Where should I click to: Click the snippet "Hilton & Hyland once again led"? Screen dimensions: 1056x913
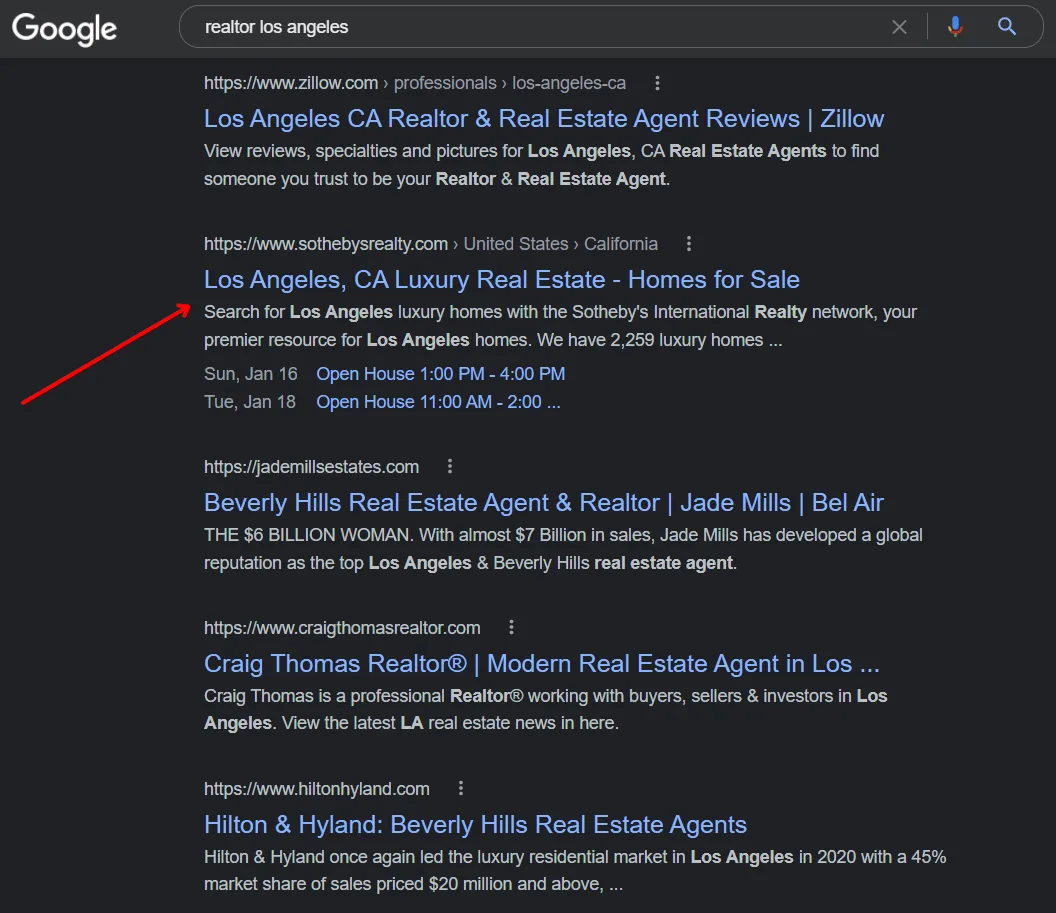point(575,870)
